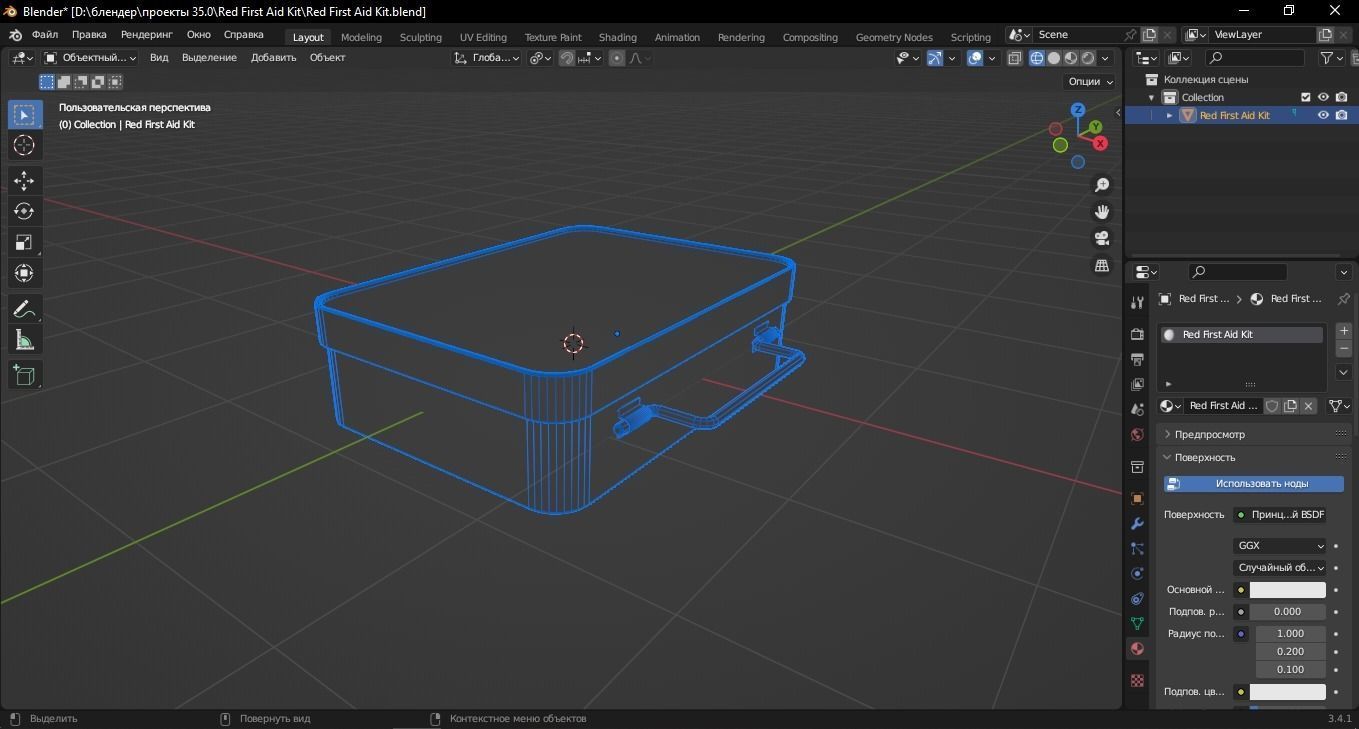1359x729 pixels.
Task: Switch to the Shading workspace tab
Action: [618, 37]
